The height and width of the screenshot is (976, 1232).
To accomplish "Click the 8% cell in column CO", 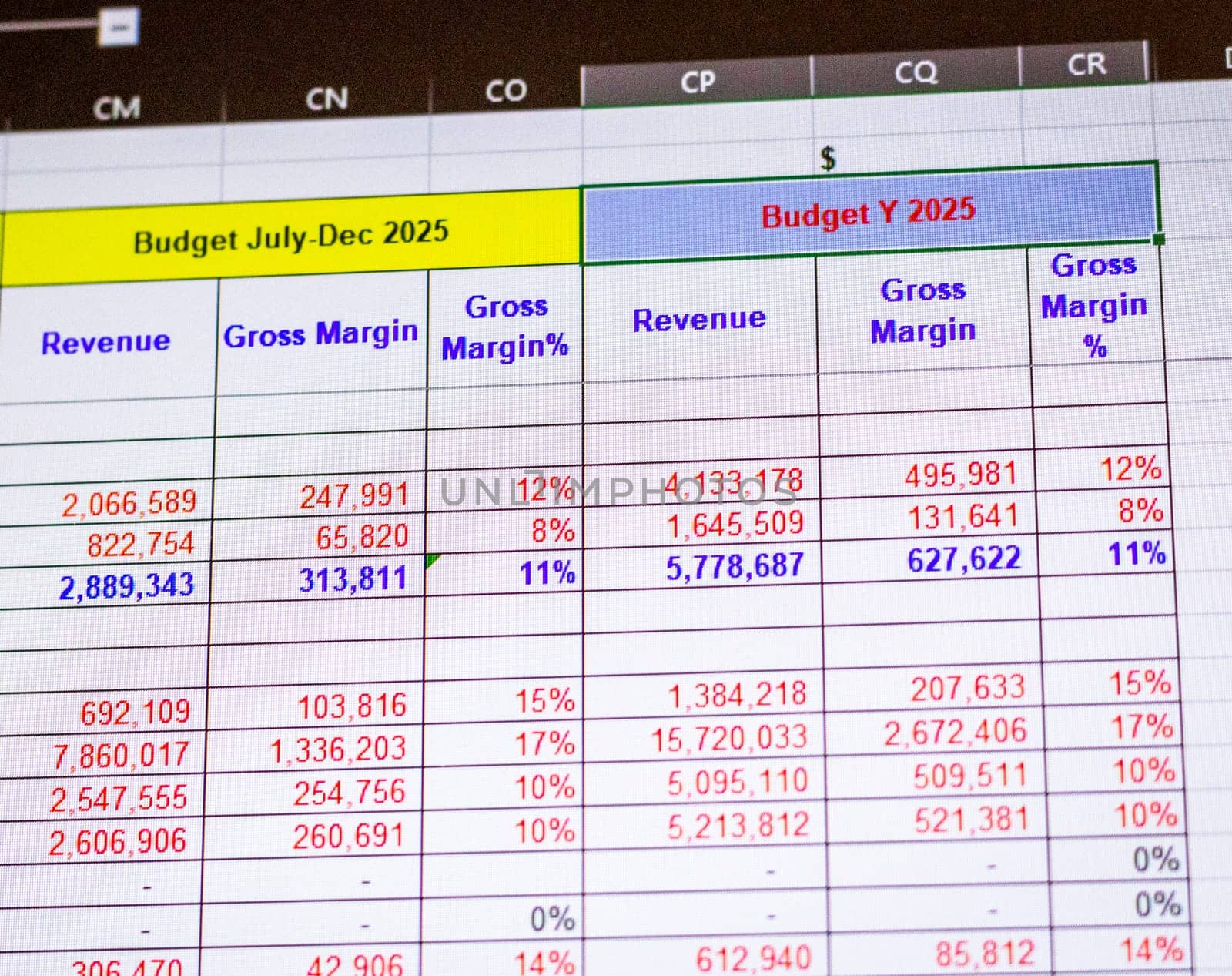I will (504, 532).
